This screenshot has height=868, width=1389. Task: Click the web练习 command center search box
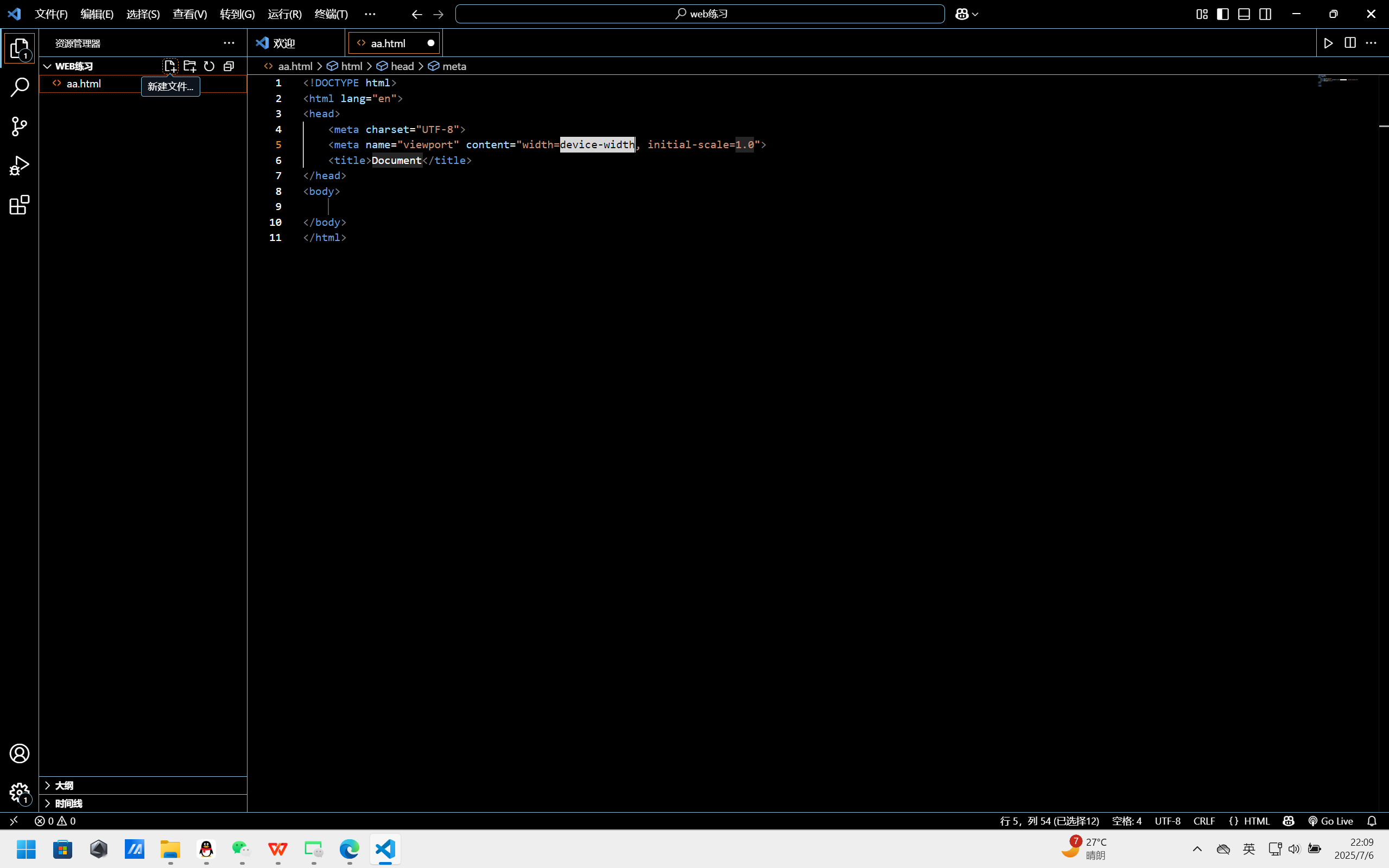(700, 14)
